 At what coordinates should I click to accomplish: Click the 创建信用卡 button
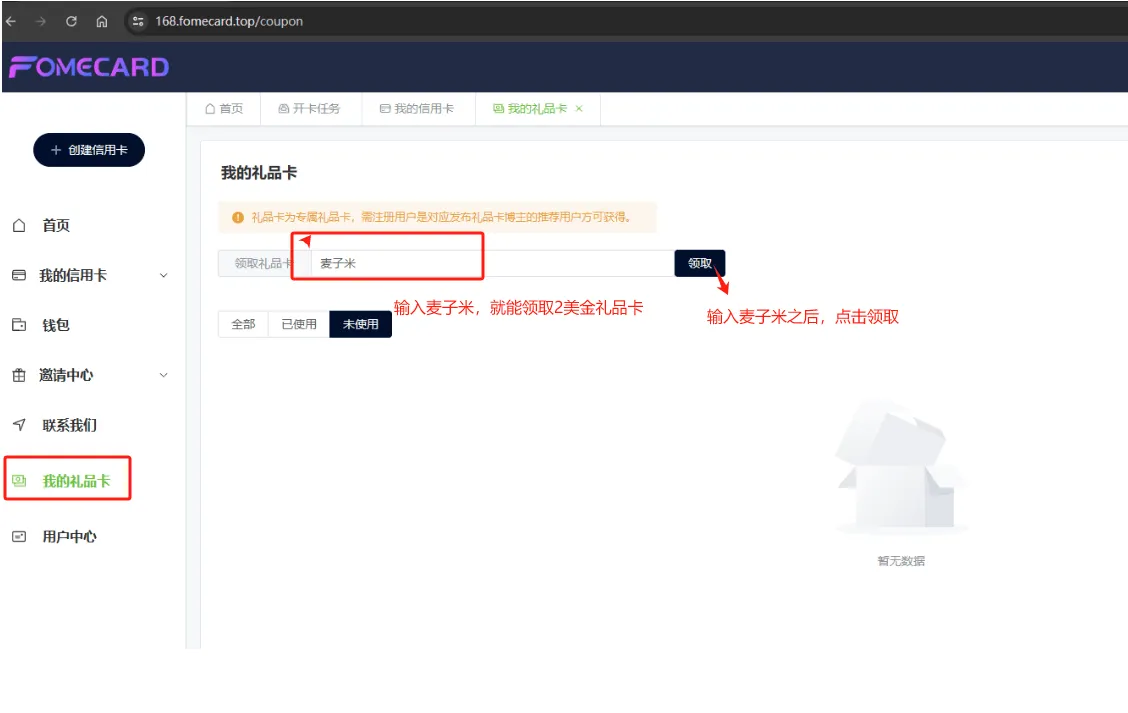89,148
